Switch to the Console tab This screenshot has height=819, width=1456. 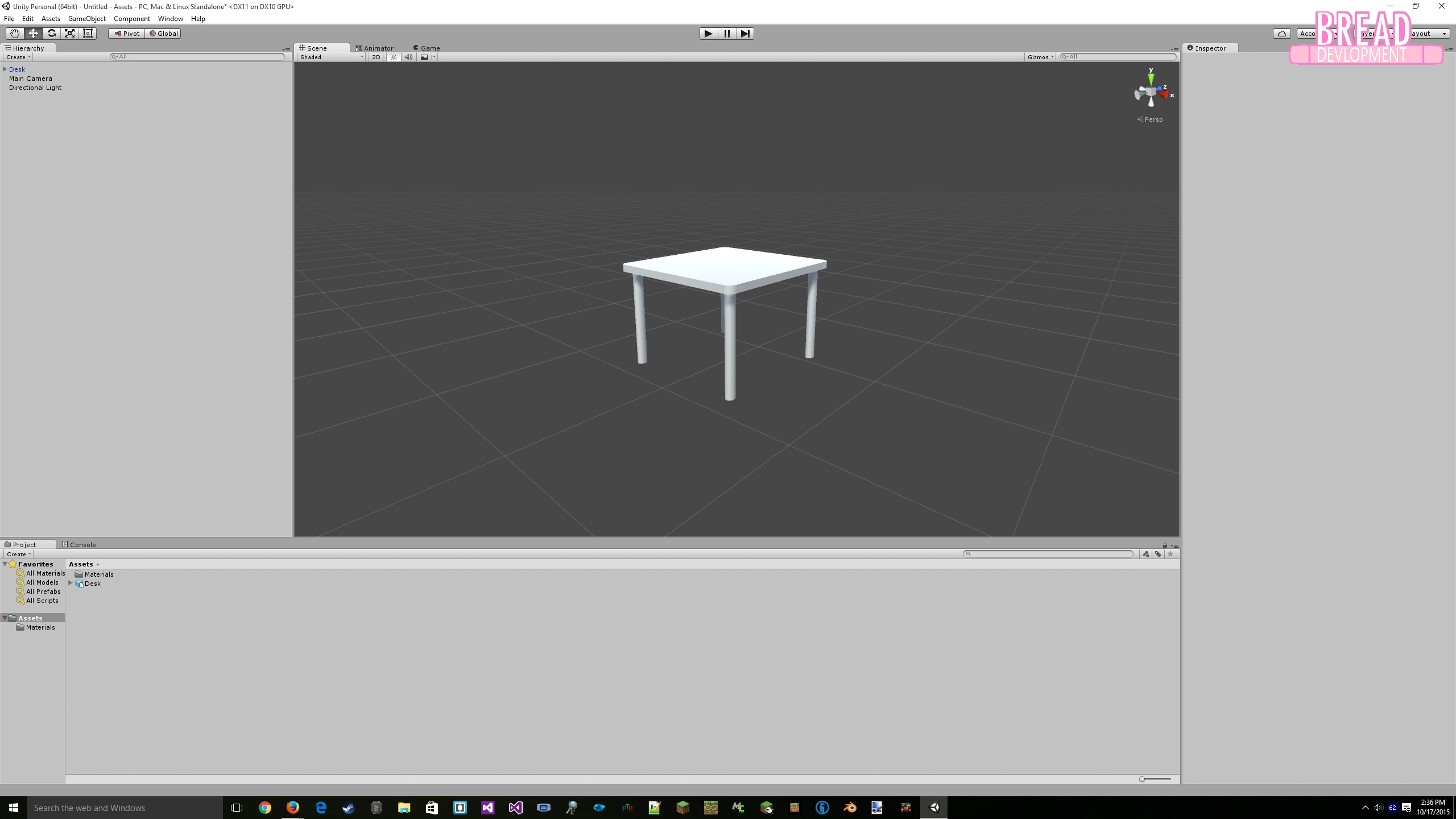click(80, 544)
